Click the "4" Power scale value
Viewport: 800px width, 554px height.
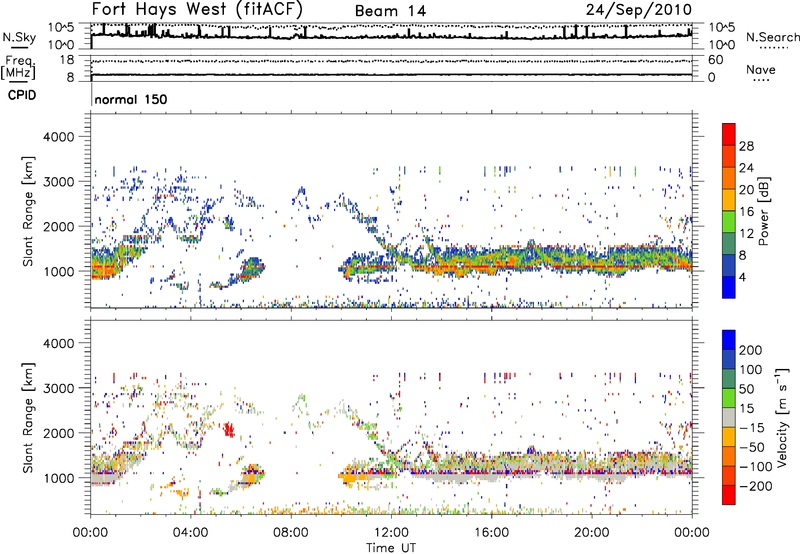743,277
